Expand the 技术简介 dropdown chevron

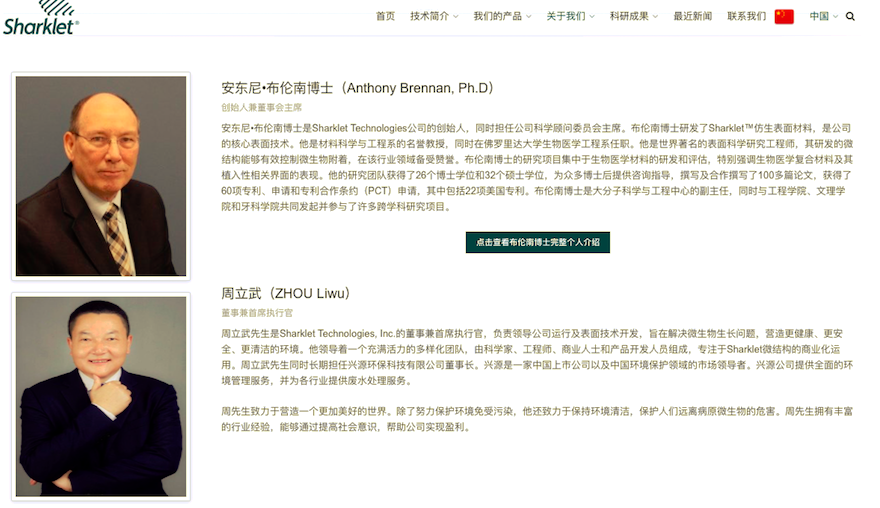point(456,17)
